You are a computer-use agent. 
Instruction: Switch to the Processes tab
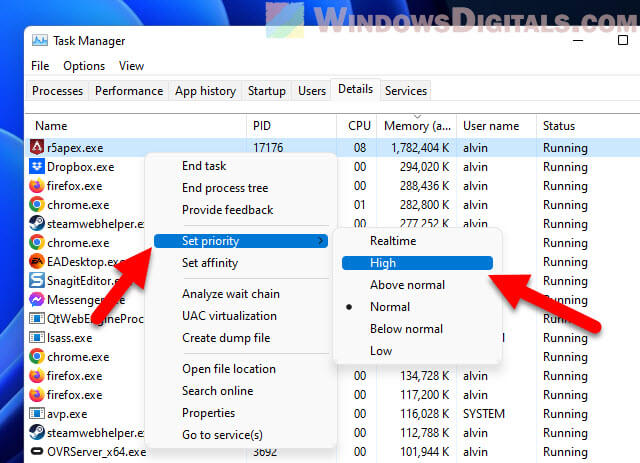(x=57, y=91)
